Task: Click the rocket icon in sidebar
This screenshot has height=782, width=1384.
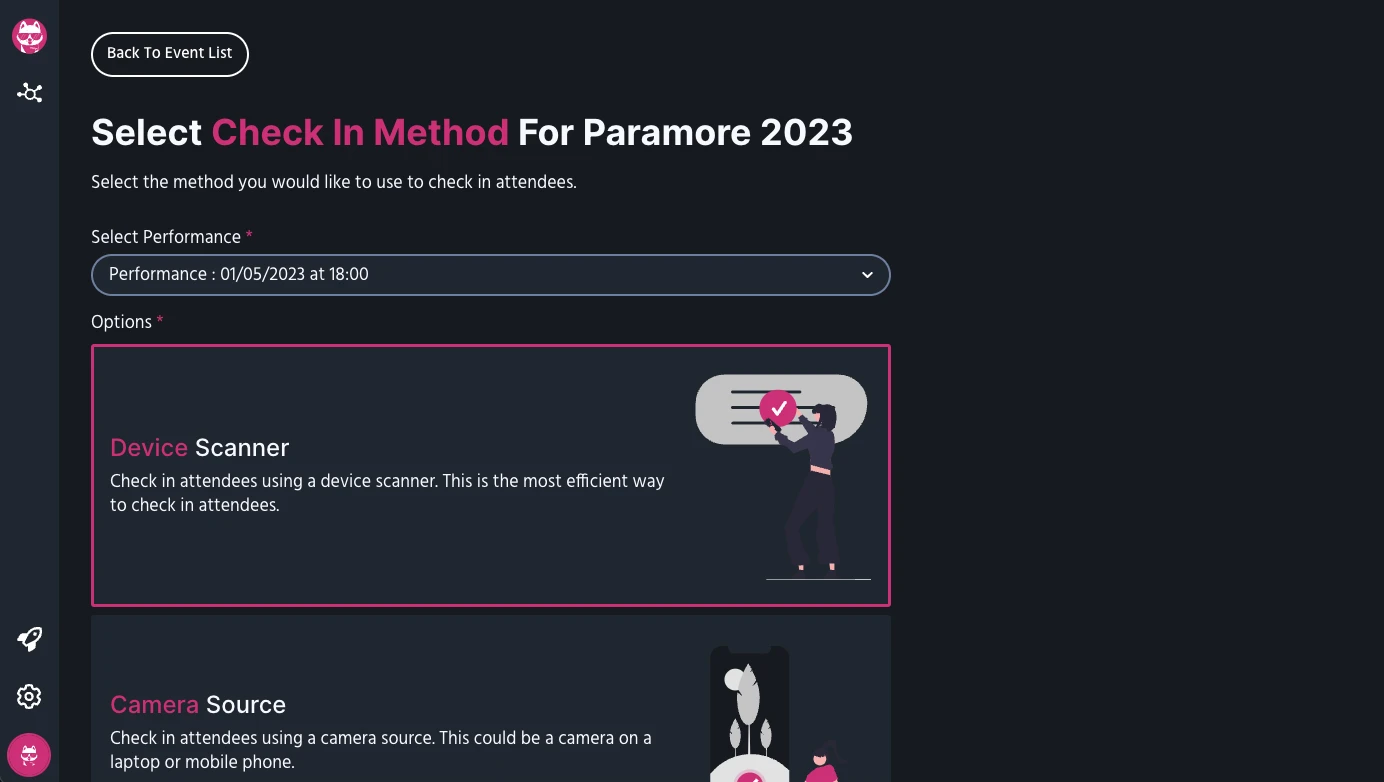Action: click(x=29, y=639)
